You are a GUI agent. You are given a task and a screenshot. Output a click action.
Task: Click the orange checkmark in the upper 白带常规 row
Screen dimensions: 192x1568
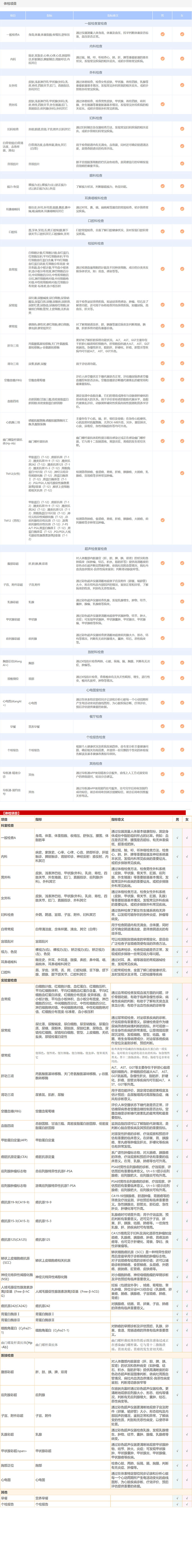182,146
